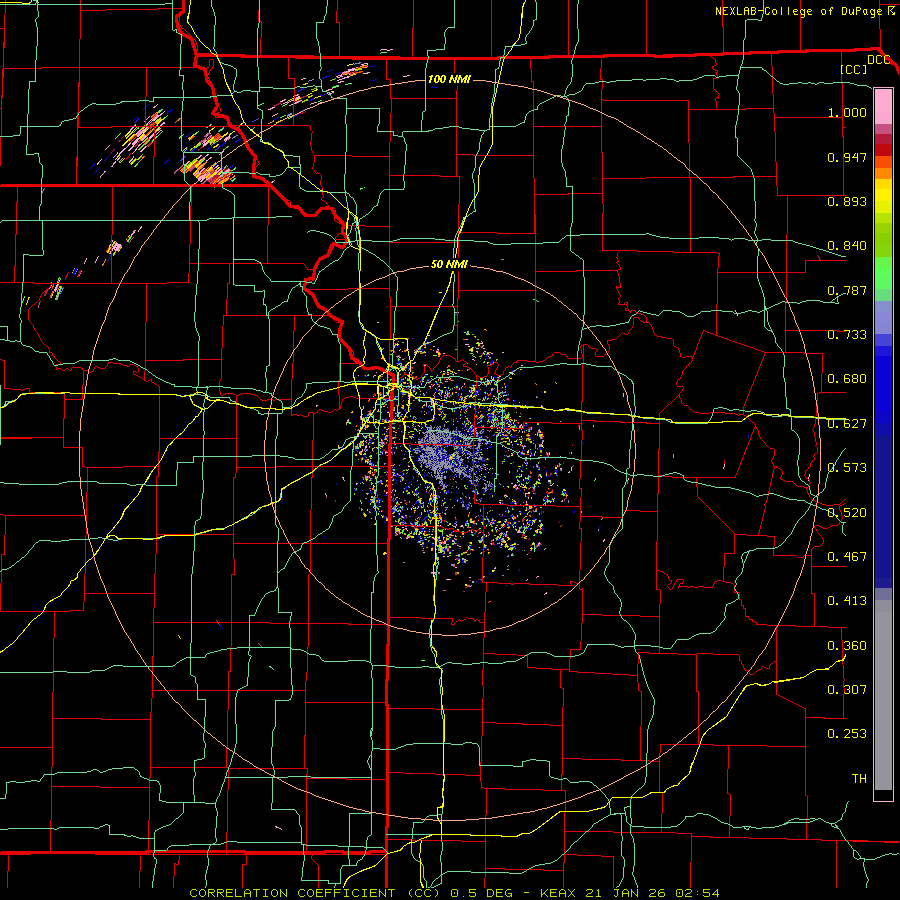This screenshot has height=900, width=900.
Task: Click the 1.000 scale value
Action: (847, 112)
